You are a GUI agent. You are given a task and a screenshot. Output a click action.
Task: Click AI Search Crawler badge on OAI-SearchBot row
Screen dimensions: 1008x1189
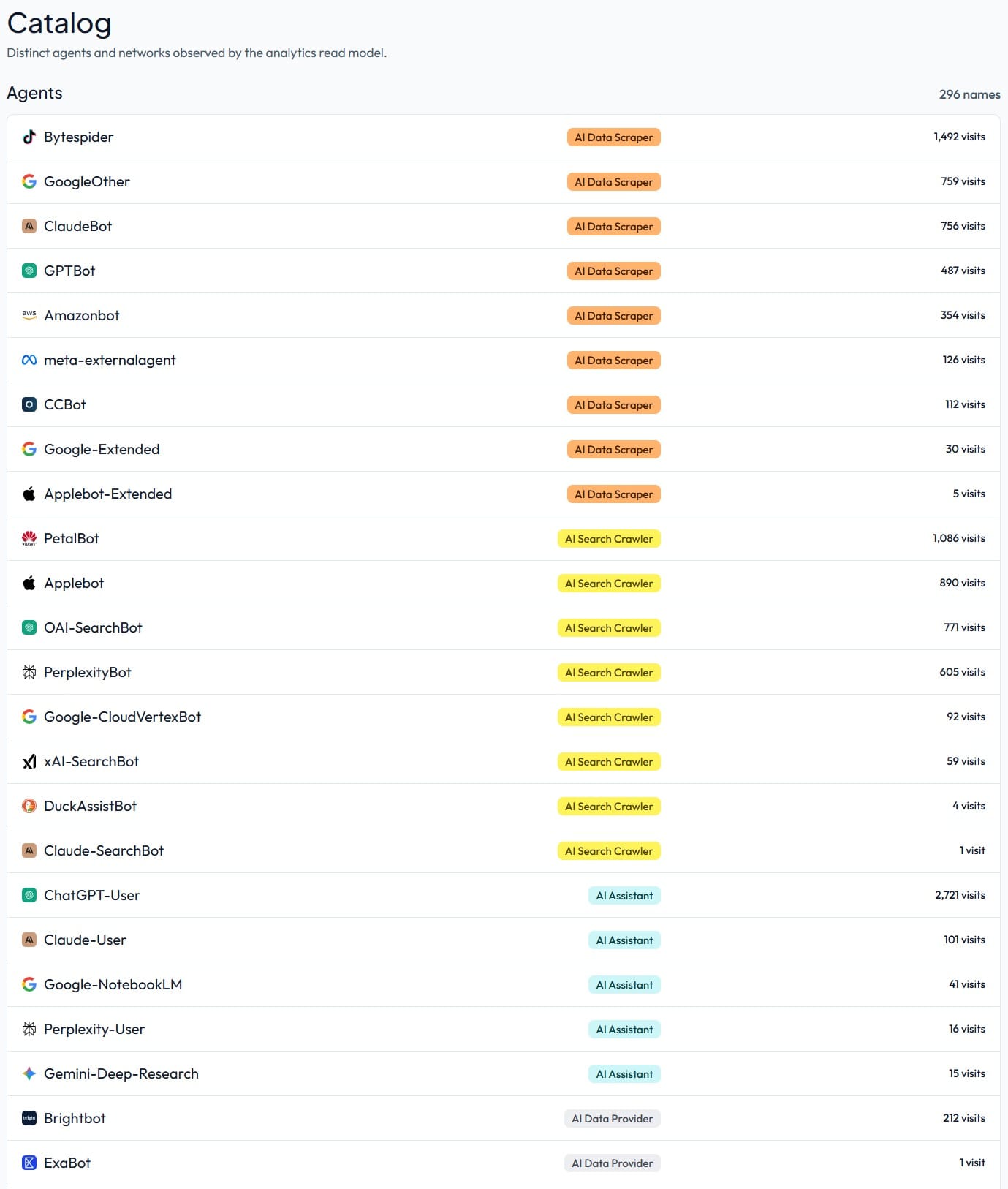[609, 627]
